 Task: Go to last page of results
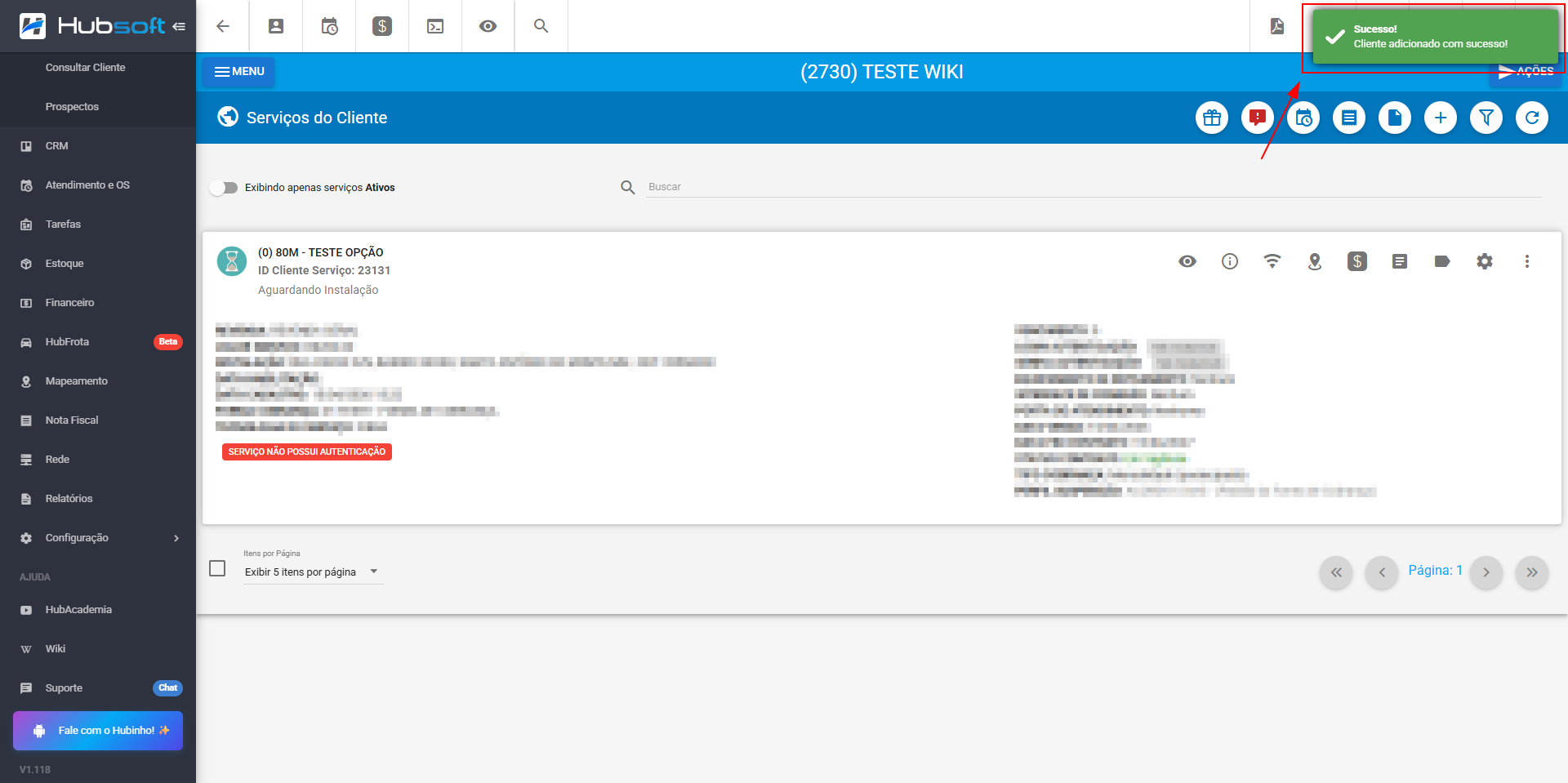tap(1532, 572)
